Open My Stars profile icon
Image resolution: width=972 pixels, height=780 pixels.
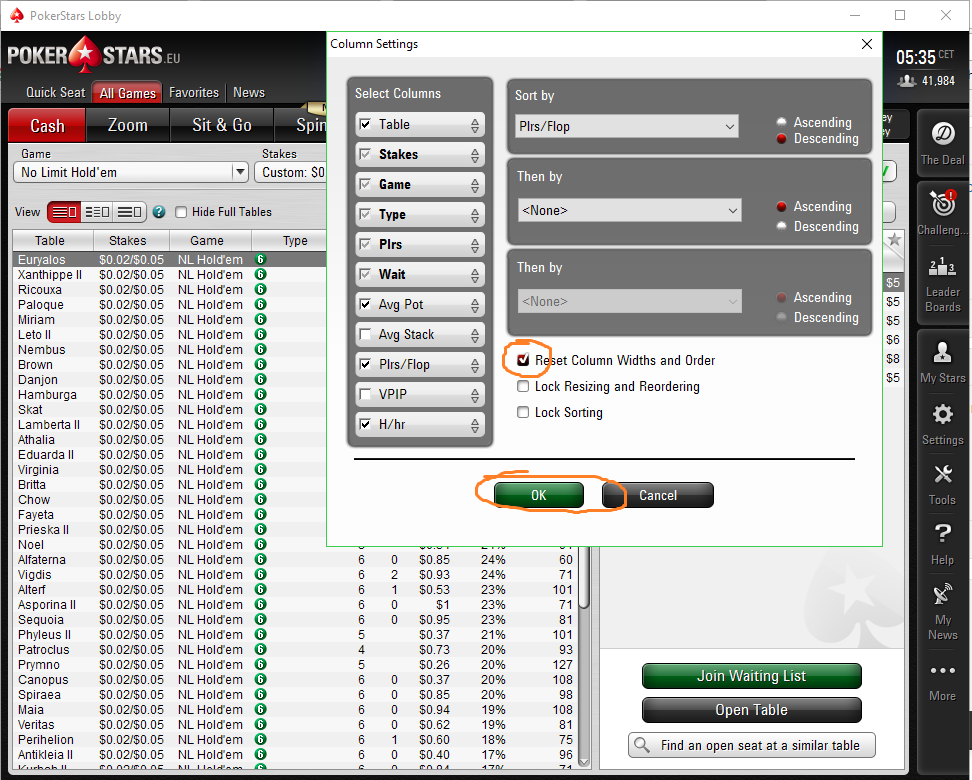[x=942, y=353]
